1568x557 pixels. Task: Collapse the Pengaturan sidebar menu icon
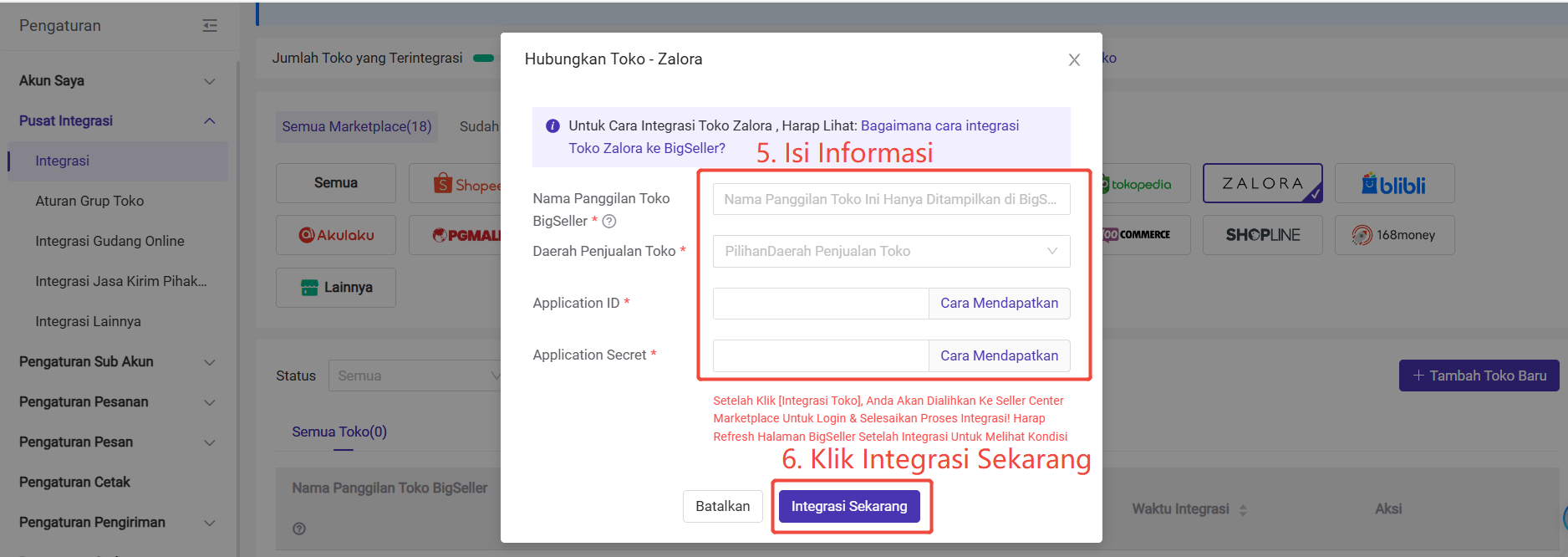[210, 26]
